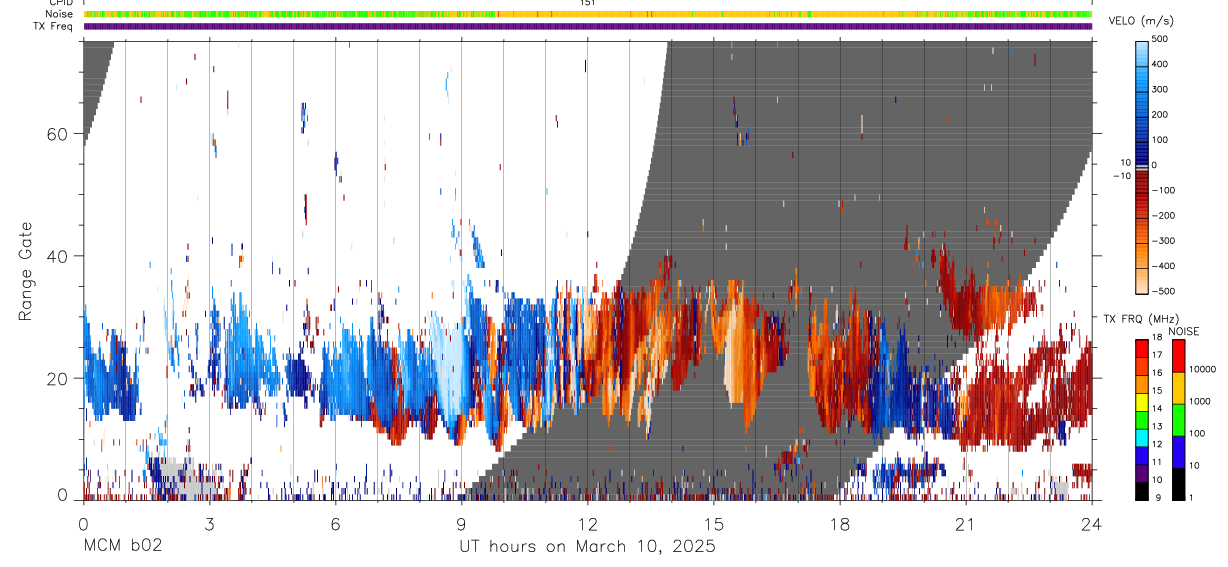Click the 1000 label on NOISE legend
Screen dimensions: 1228x567
tap(1199, 401)
